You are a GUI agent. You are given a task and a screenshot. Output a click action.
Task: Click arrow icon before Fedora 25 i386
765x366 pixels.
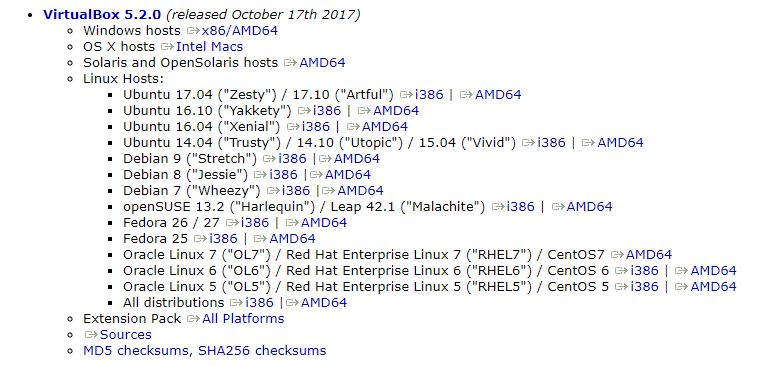tap(201, 239)
